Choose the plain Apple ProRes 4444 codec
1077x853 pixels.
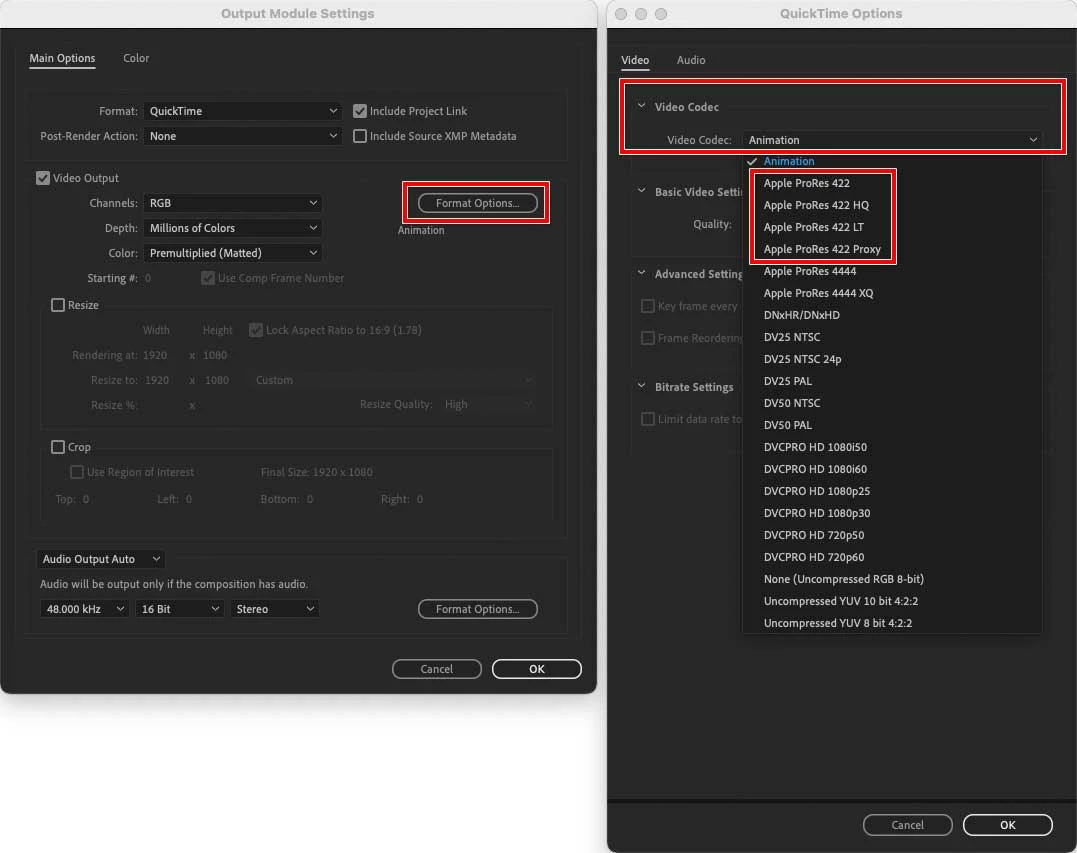coord(892,271)
